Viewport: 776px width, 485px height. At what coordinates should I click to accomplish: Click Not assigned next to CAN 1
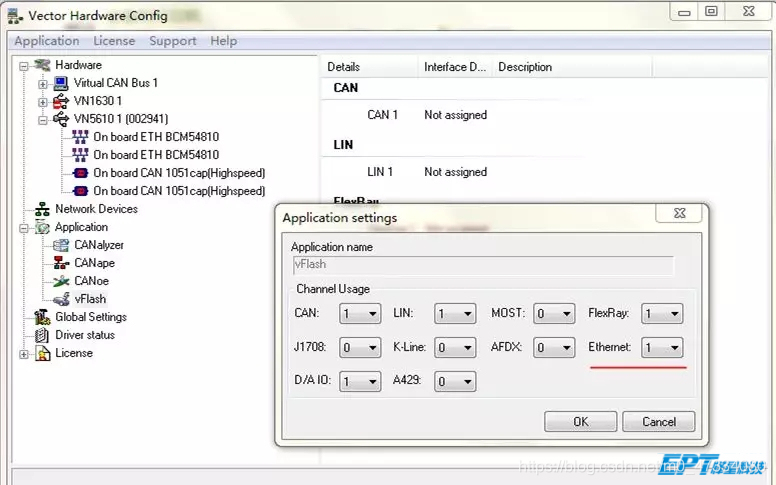pyautogui.click(x=456, y=115)
